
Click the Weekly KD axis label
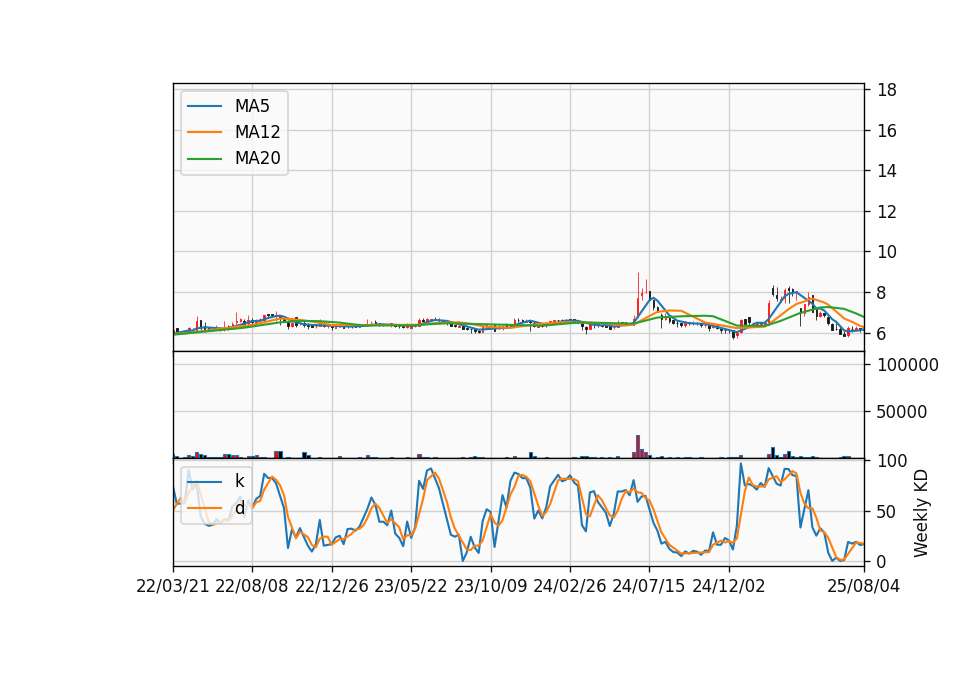tap(921, 514)
